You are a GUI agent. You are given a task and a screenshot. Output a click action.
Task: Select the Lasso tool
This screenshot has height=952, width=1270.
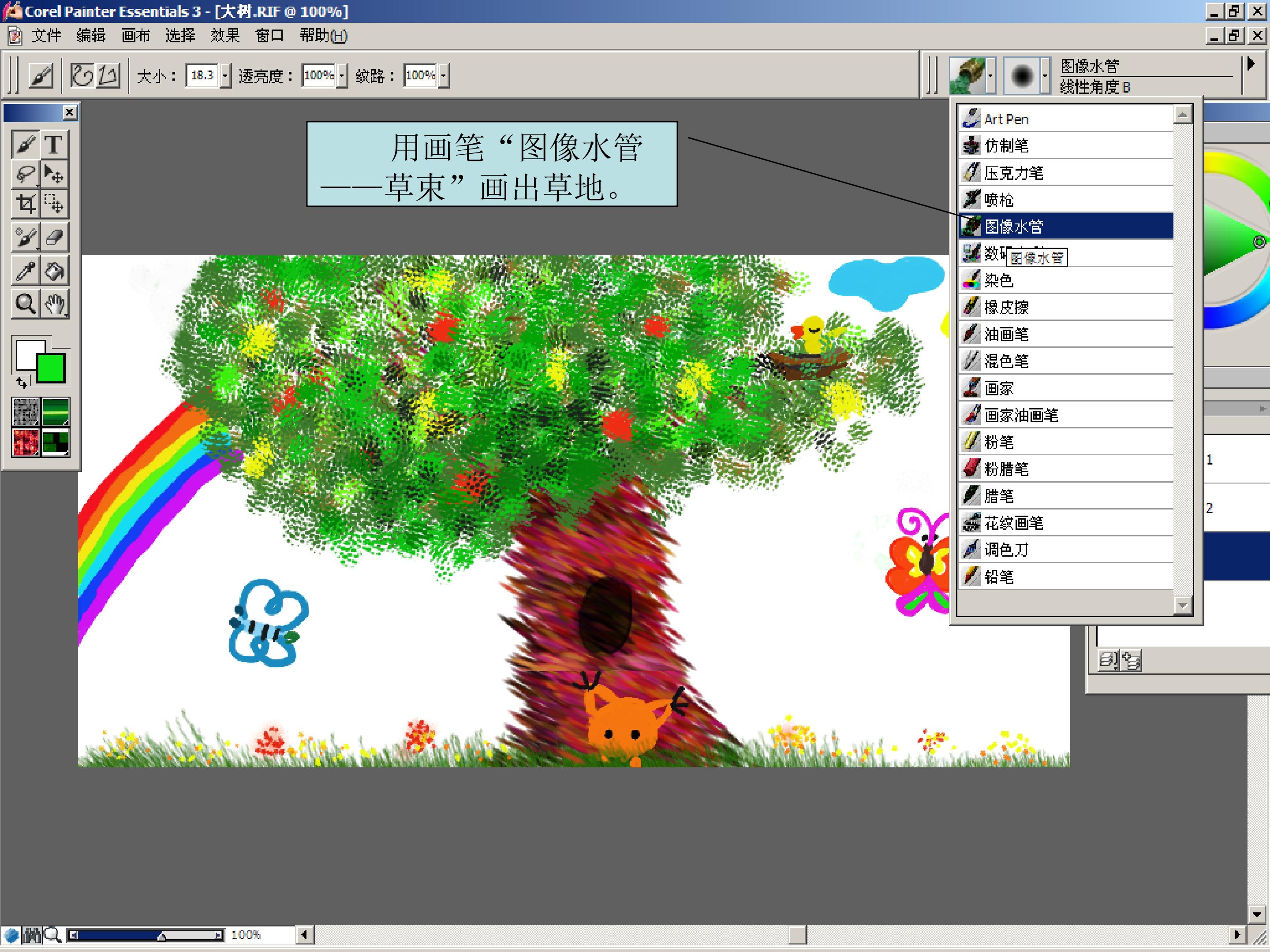(x=25, y=174)
